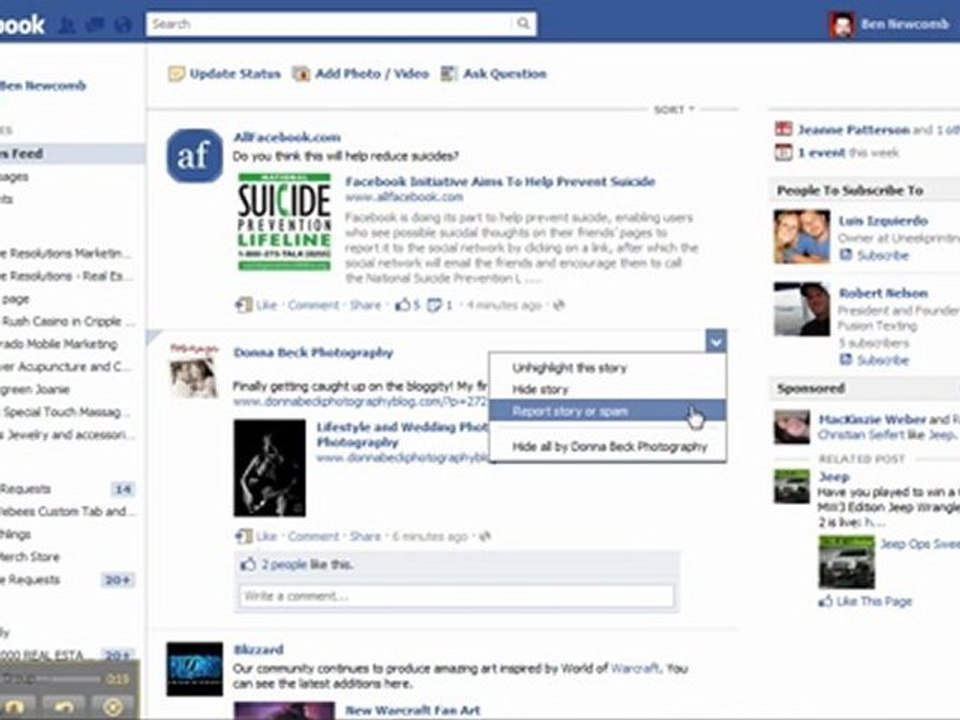Click the friend requests icon in top bar
This screenshot has width=960, height=720.
66,25
